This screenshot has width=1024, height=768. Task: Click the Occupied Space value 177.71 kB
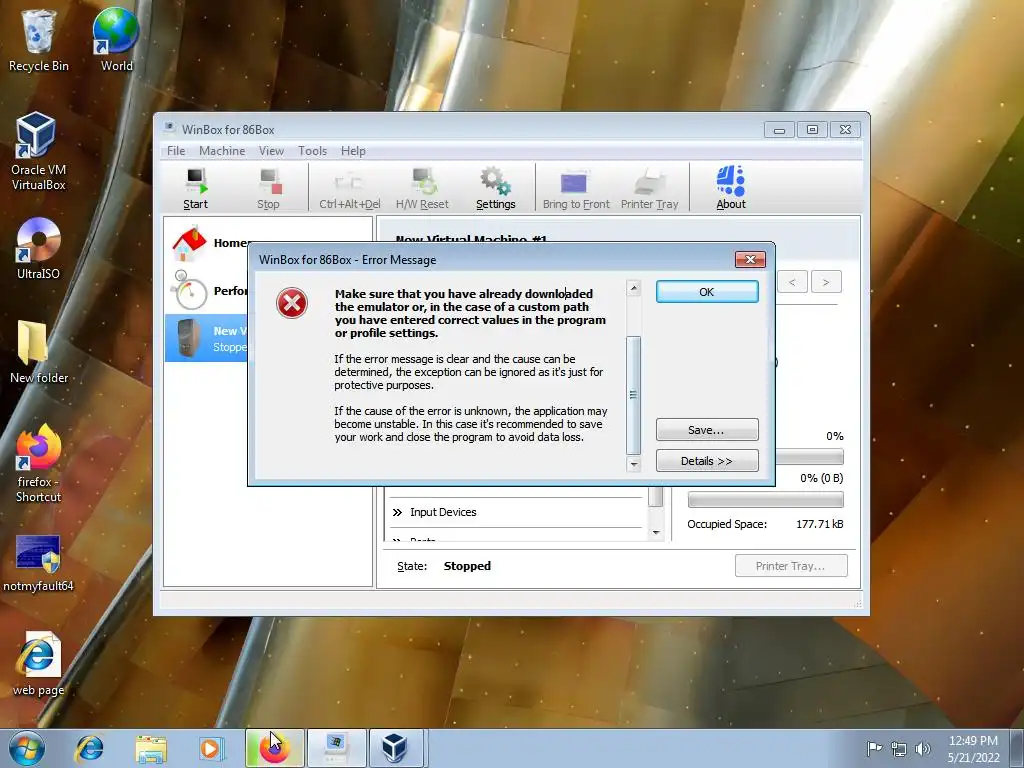coord(820,524)
